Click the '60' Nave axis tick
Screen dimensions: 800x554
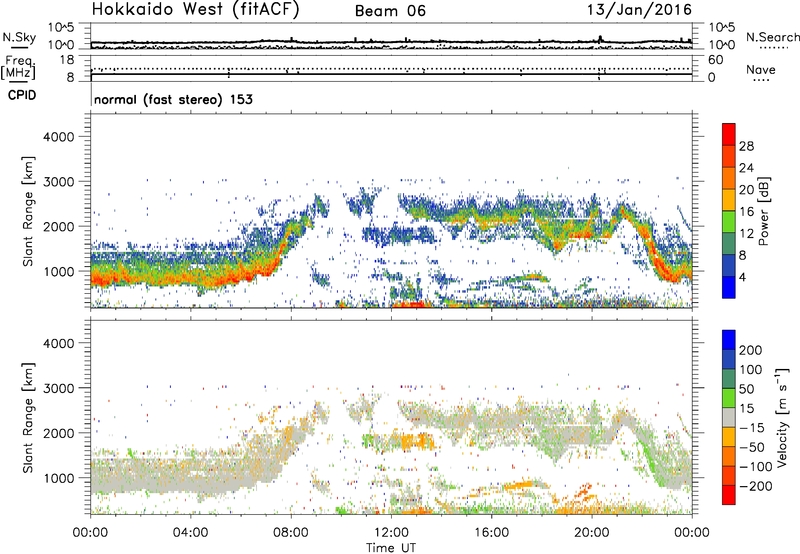click(715, 60)
